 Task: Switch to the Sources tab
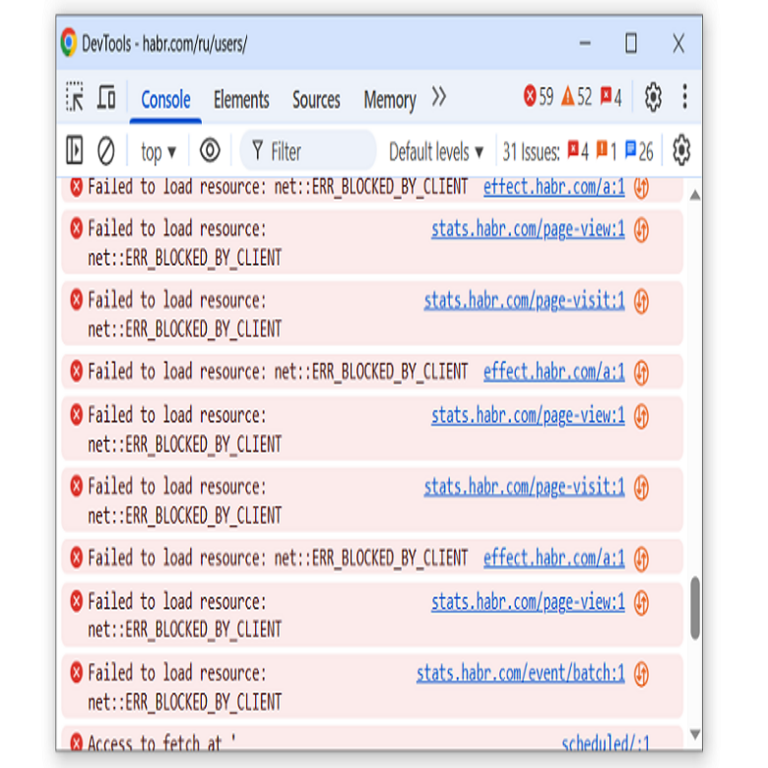(x=316, y=99)
